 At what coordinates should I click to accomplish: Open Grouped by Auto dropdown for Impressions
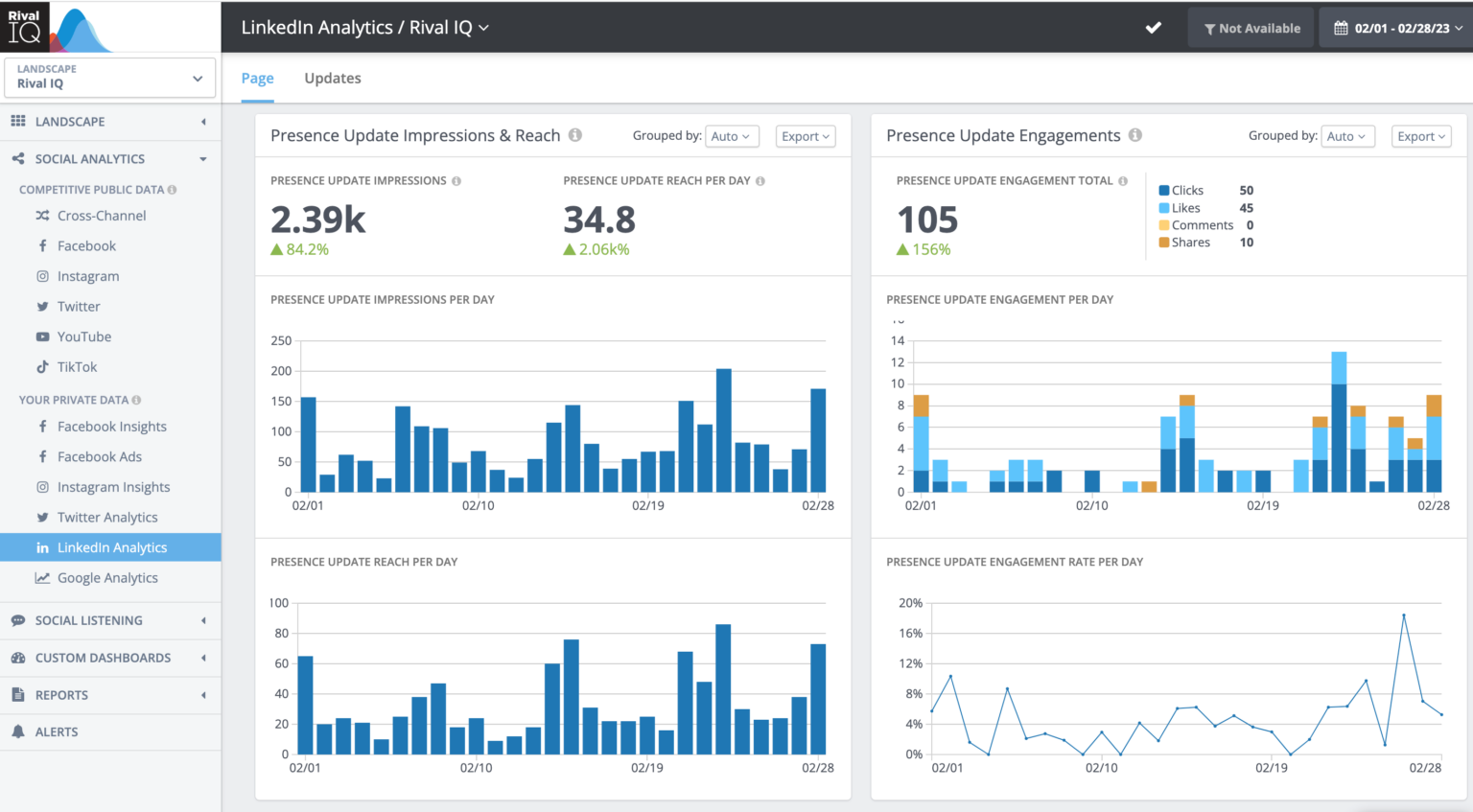click(x=732, y=136)
